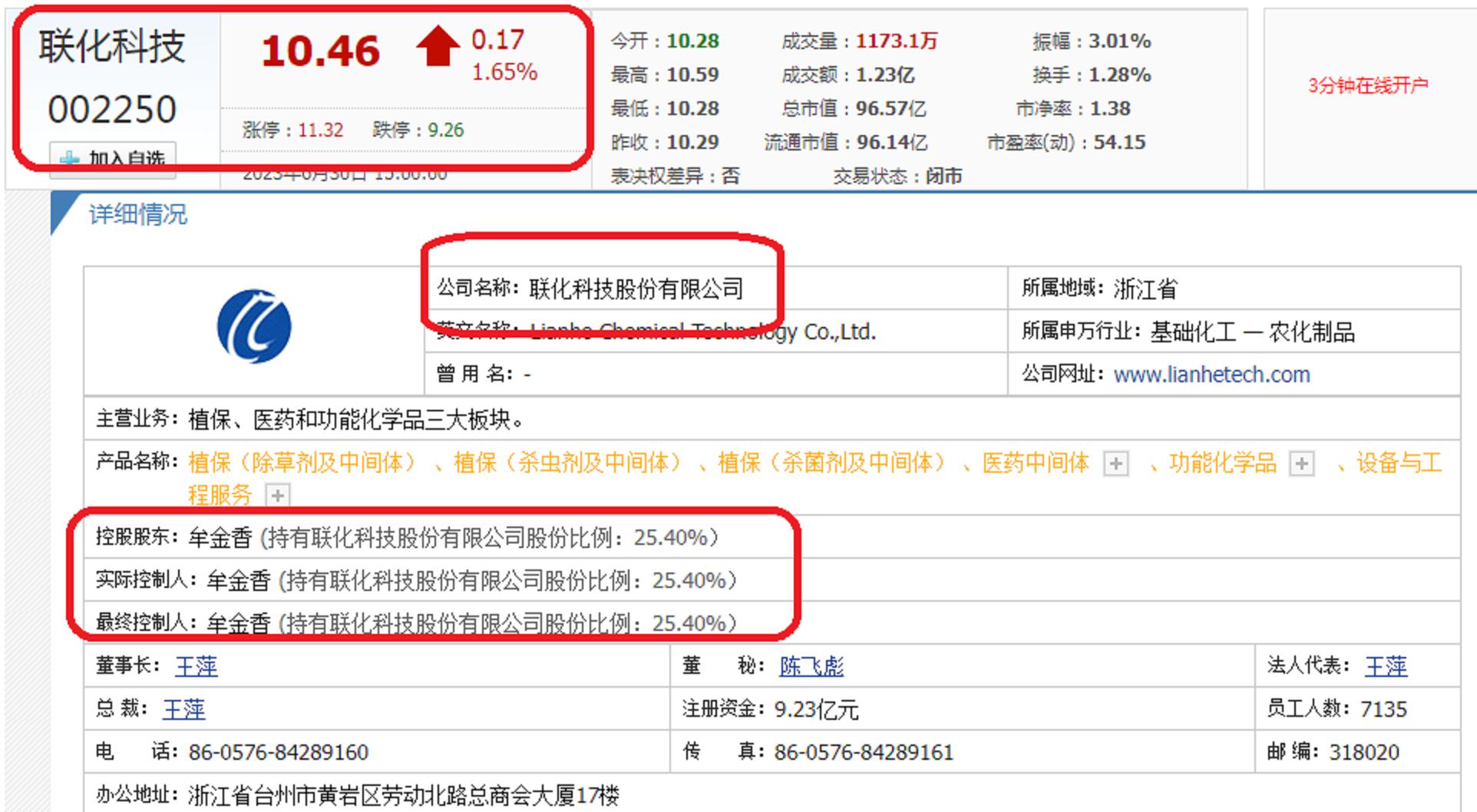Open product 医药中间体

click(1036, 463)
